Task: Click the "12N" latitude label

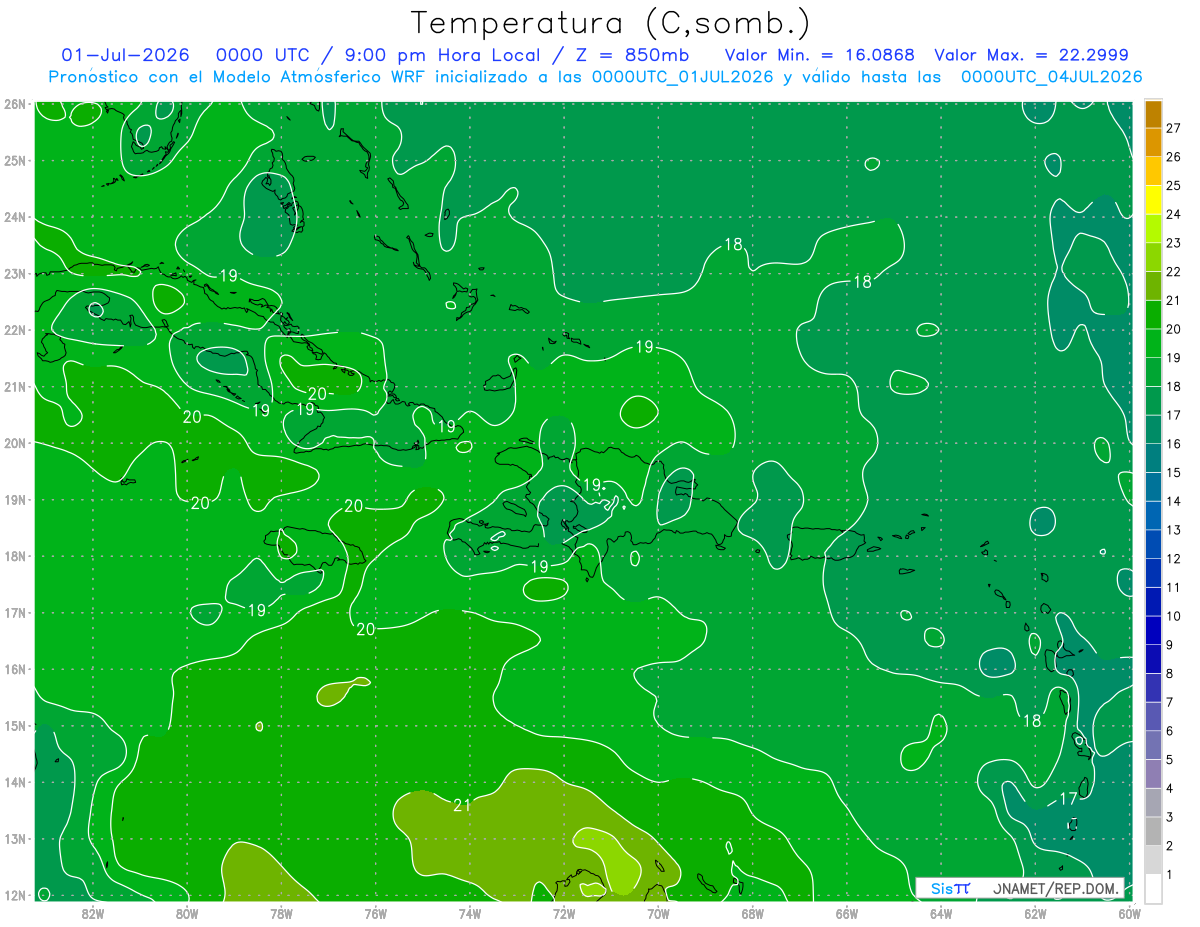Action: [14, 895]
